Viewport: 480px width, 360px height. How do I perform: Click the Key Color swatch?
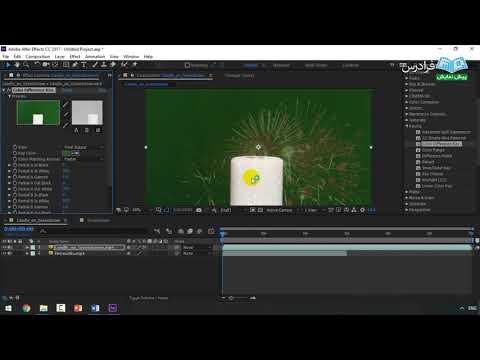[x=67, y=153]
